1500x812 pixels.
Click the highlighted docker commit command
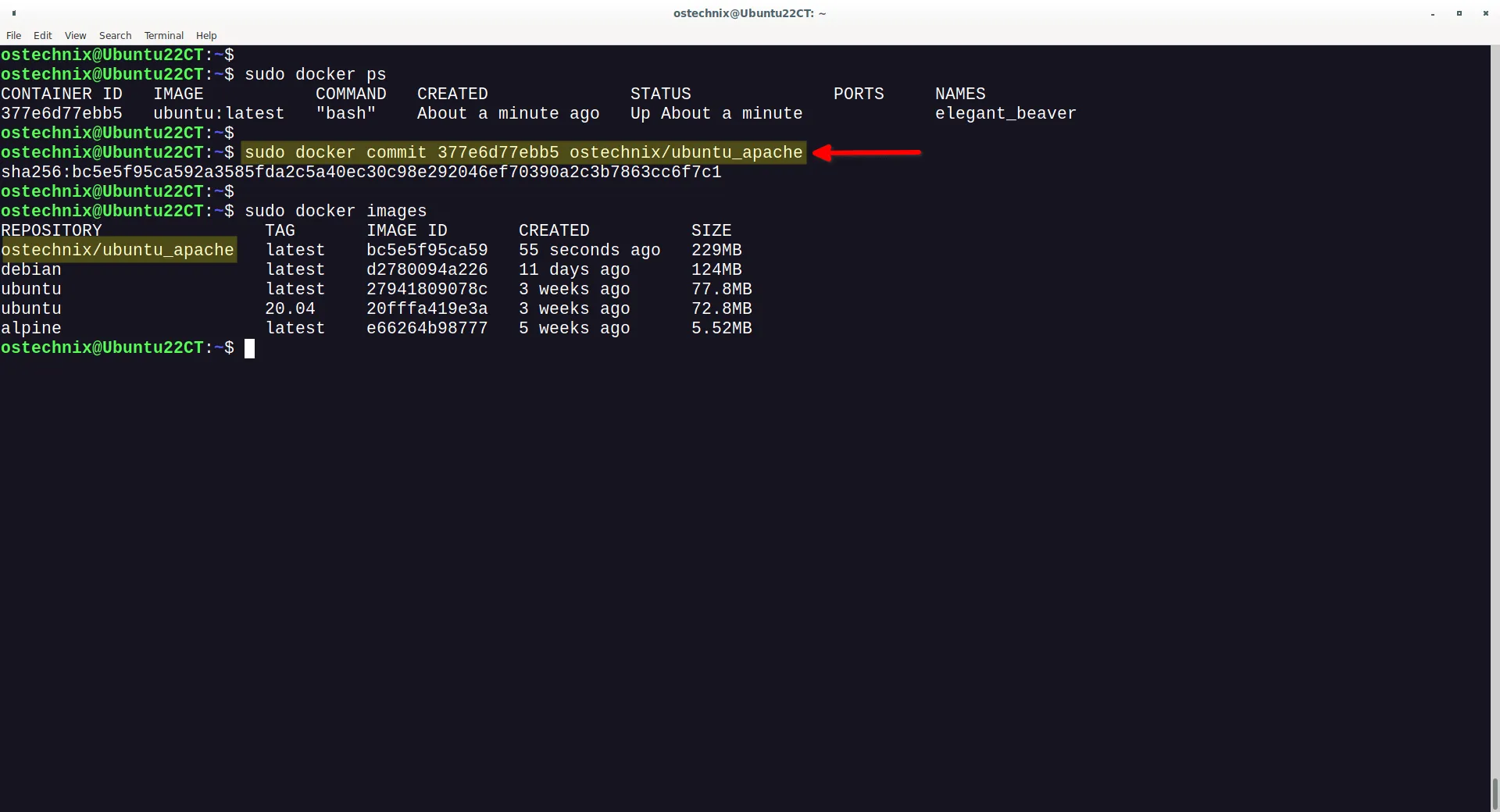tap(523, 152)
